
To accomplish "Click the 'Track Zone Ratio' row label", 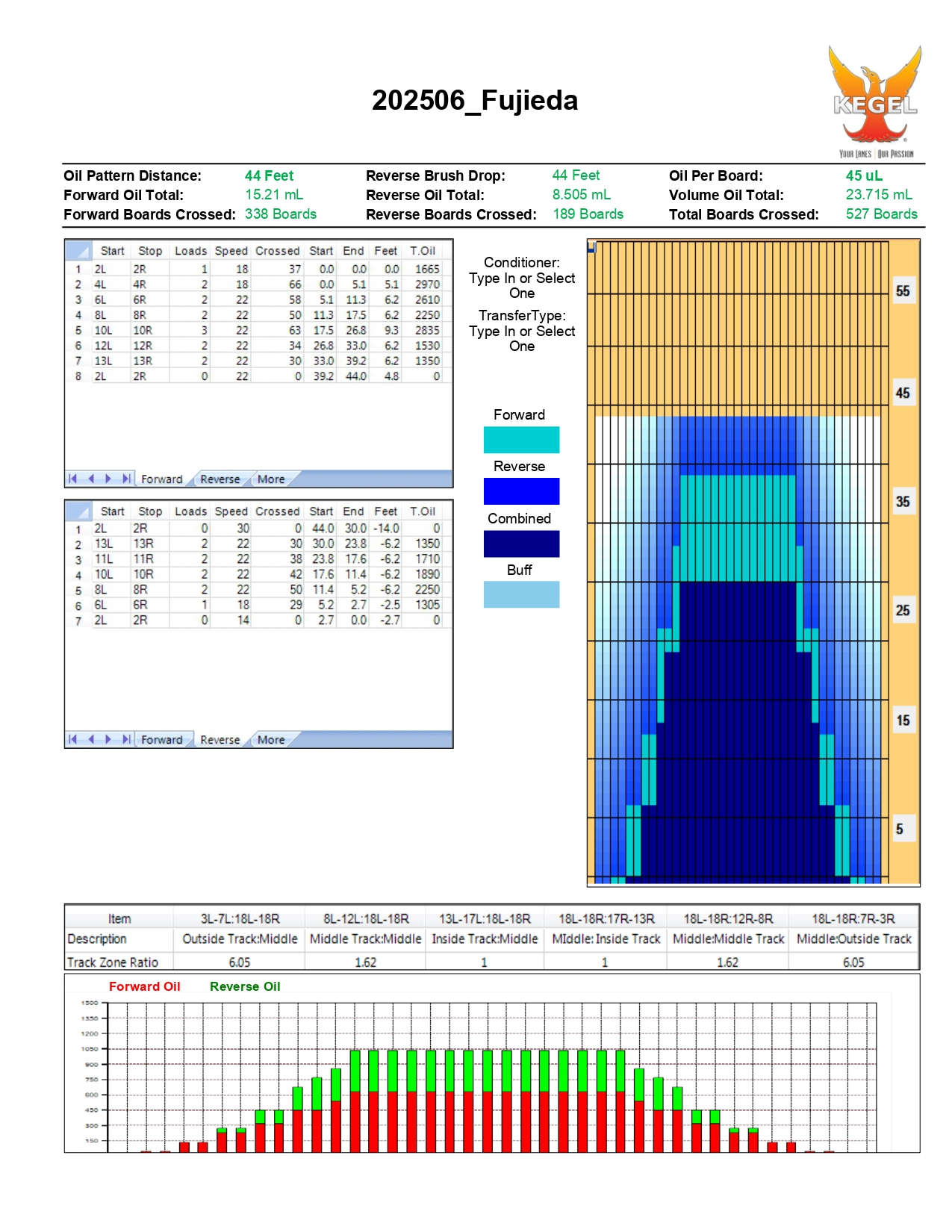I will click(x=113, y=962).
